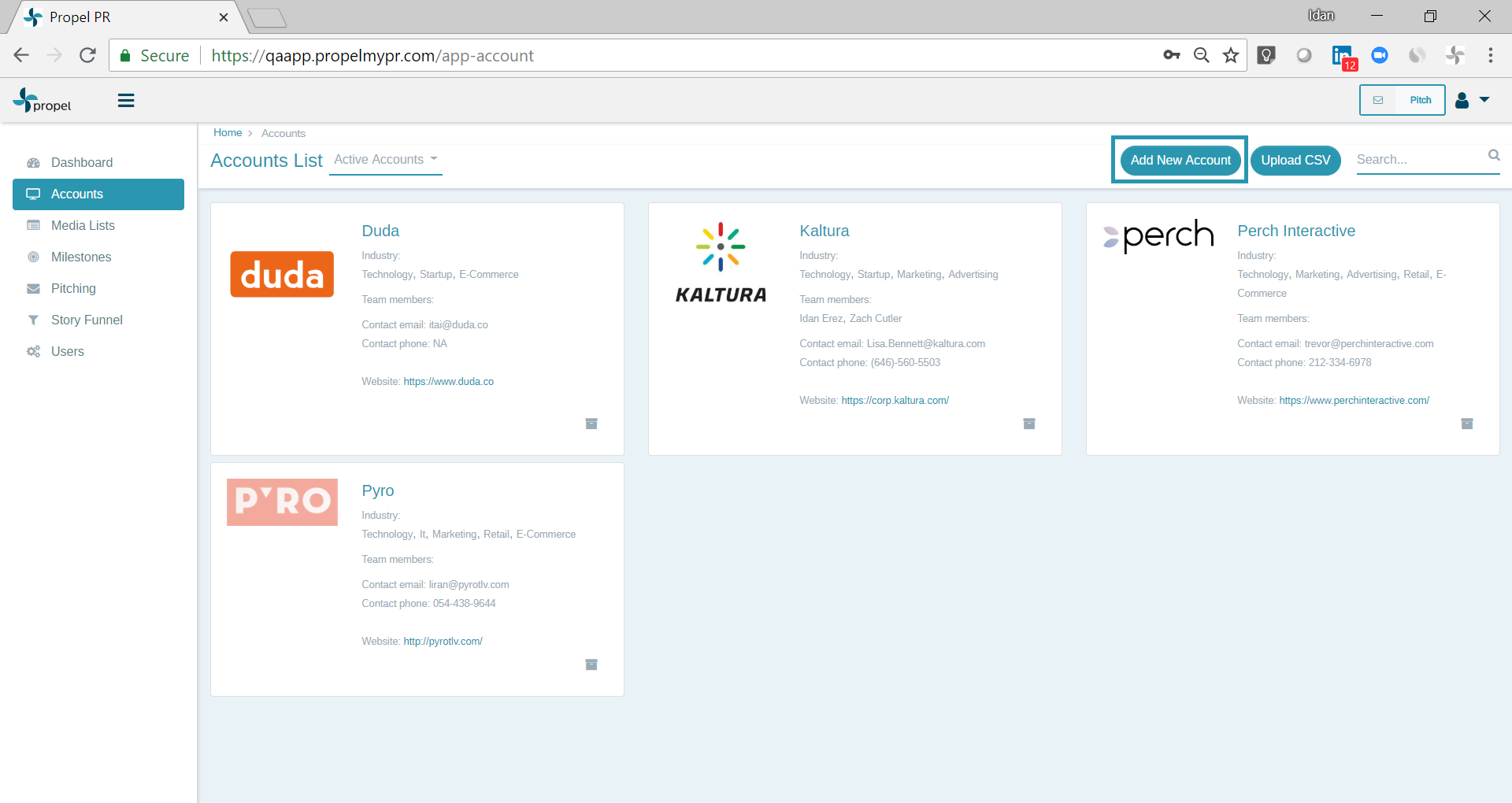Click Lisa.Bennett@kaltura.com contact email
Viewport: 1512px width, 803px height.
(926, 344)
